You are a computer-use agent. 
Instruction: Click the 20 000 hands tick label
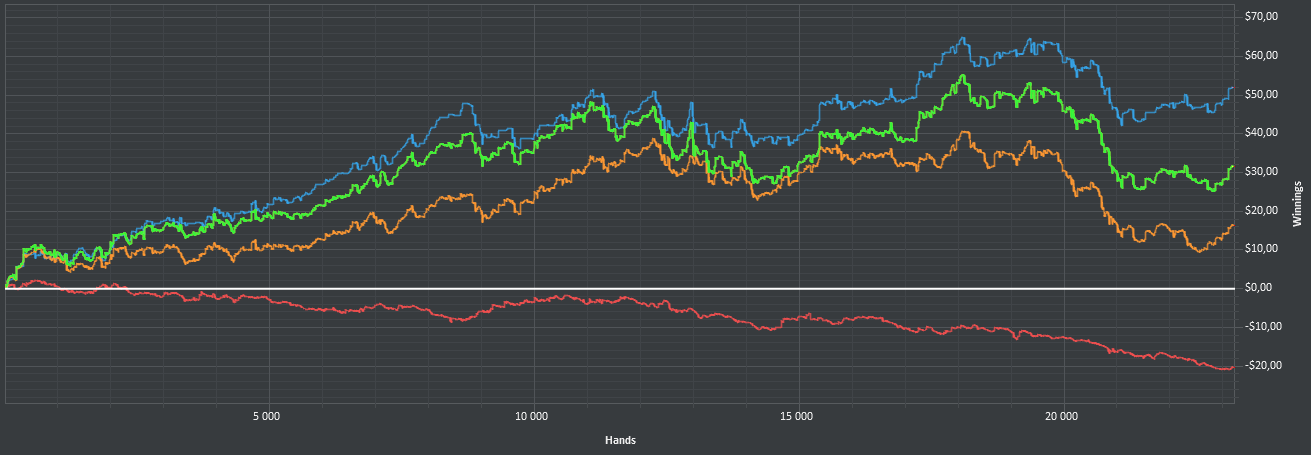1062,415
